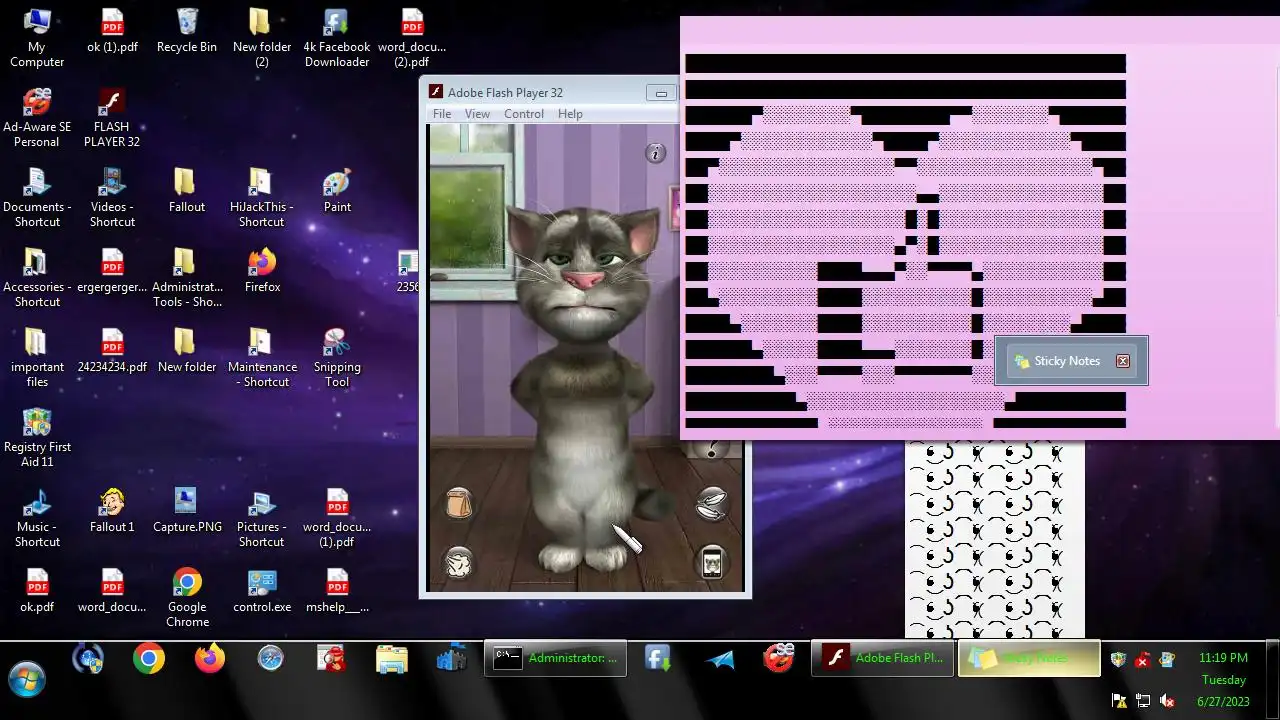Select Capture.PNG on the desktop

pyautogui.click(x=187, y=511)
